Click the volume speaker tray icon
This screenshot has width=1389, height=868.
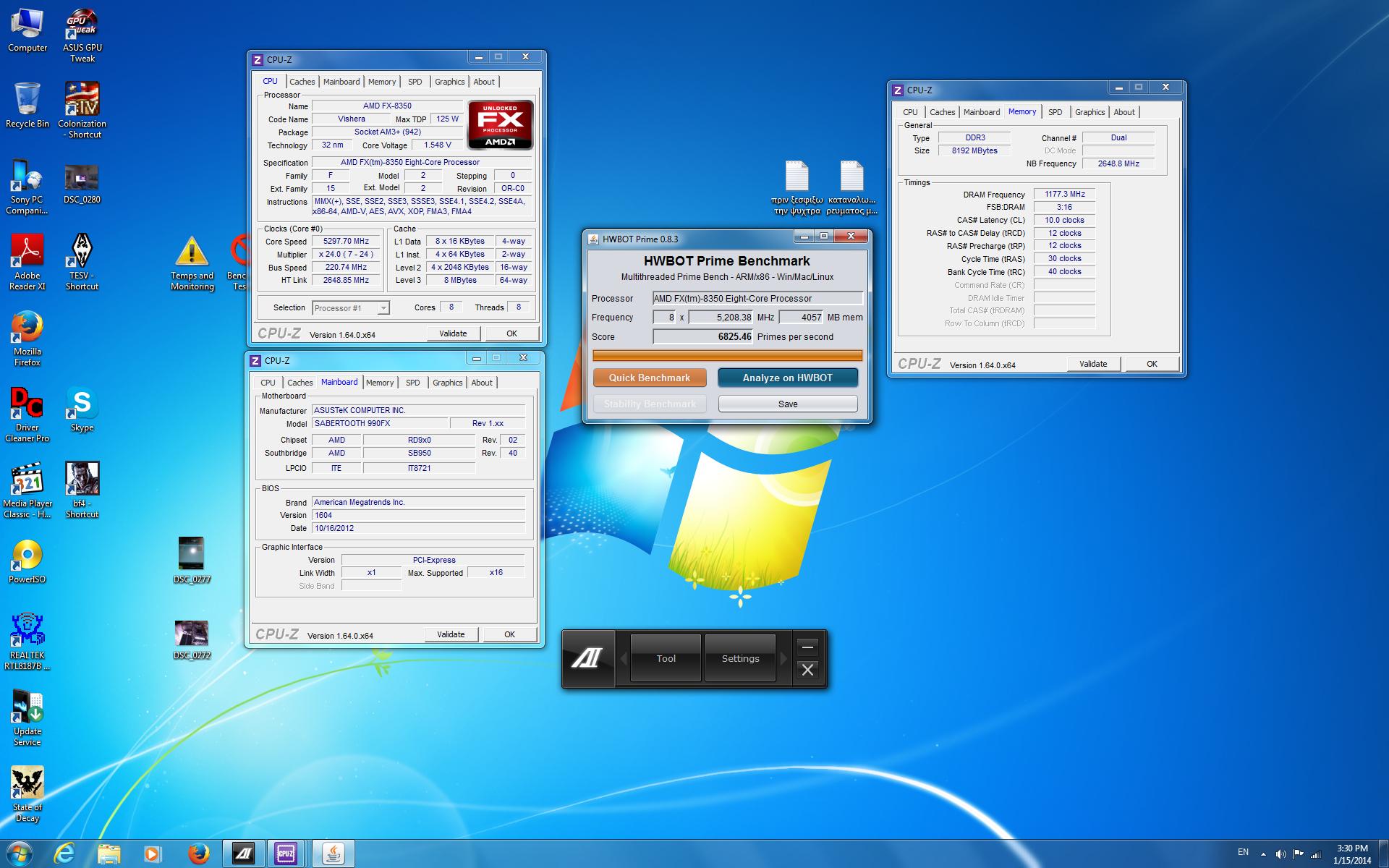click(1280, 854)
